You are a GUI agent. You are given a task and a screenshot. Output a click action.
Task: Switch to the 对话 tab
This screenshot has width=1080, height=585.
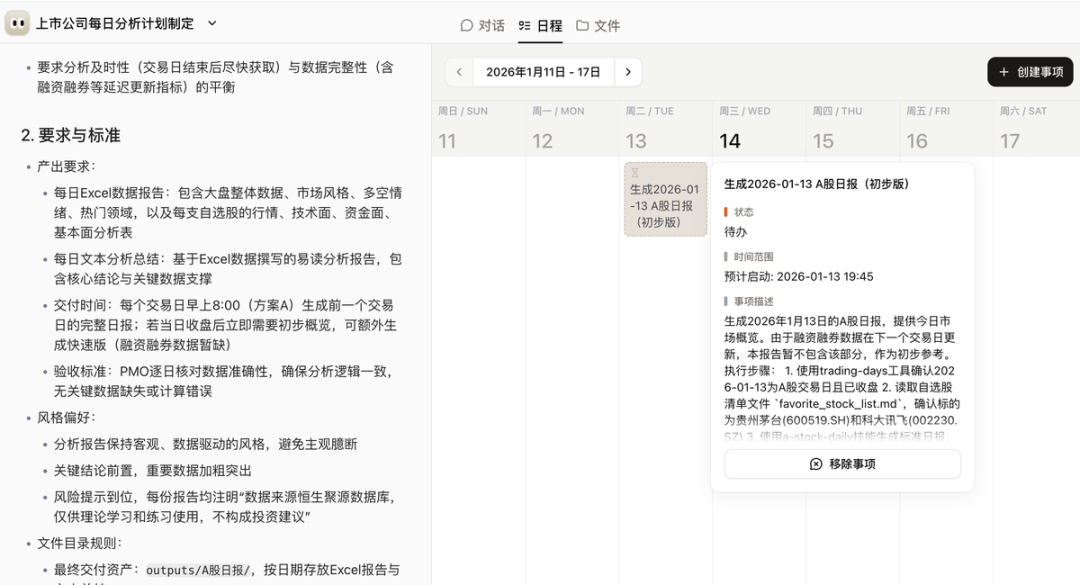point(482,25)
